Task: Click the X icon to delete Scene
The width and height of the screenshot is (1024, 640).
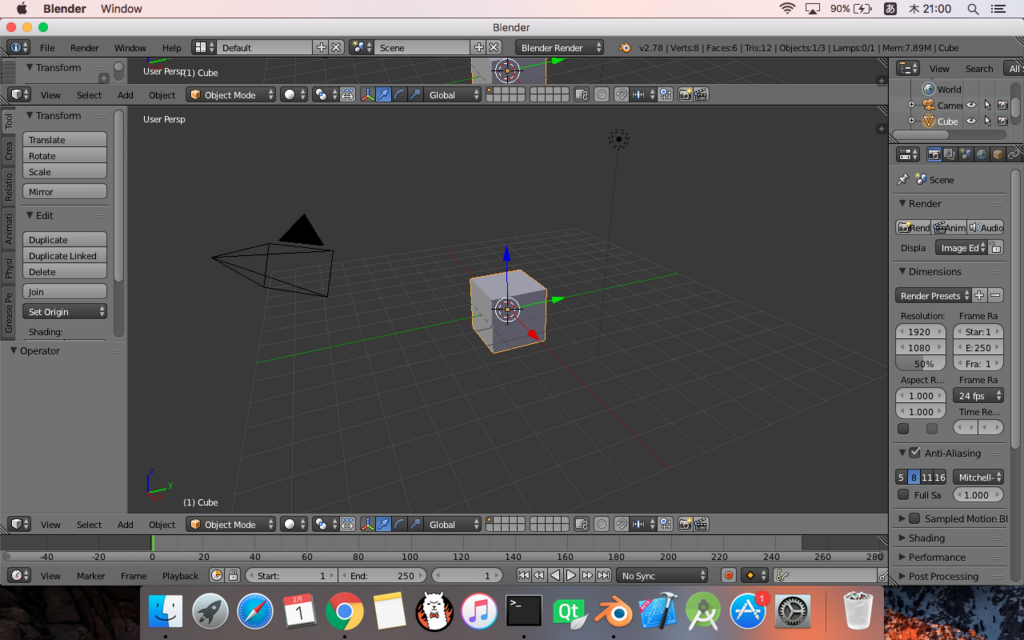Action: click(x=494, y=47)
